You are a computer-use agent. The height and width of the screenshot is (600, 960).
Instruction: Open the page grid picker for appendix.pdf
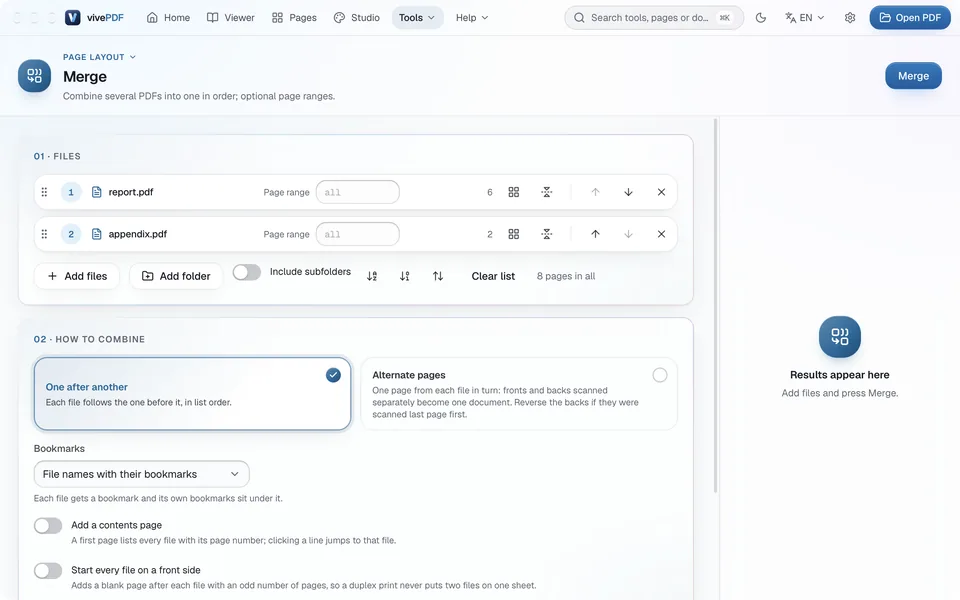[x=514, y=234]
